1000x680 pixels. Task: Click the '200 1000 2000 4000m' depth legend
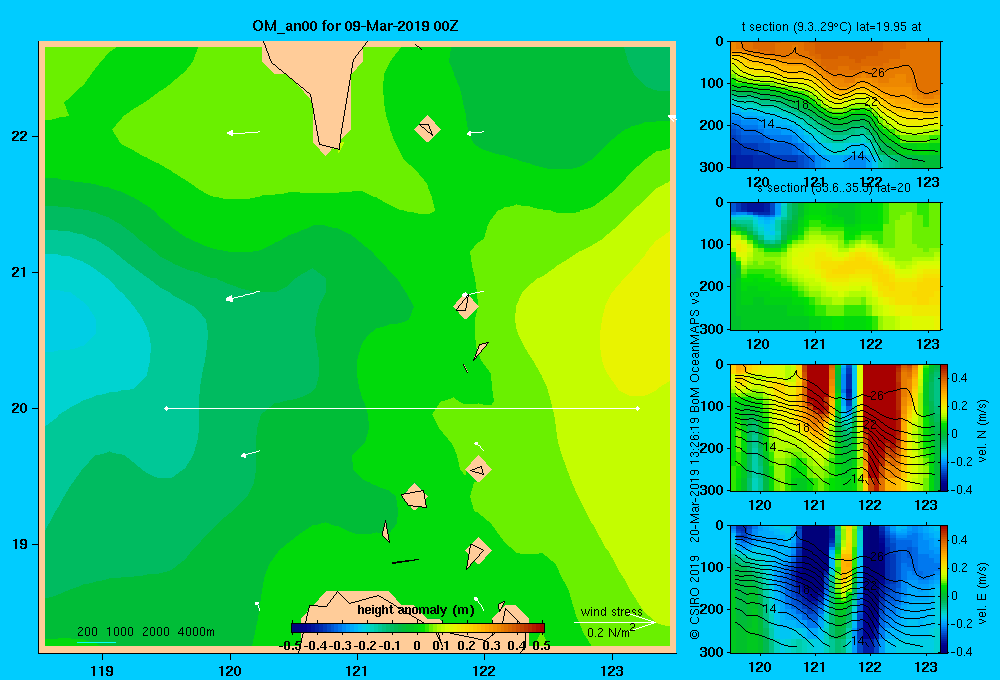click(x=146, y=632)
